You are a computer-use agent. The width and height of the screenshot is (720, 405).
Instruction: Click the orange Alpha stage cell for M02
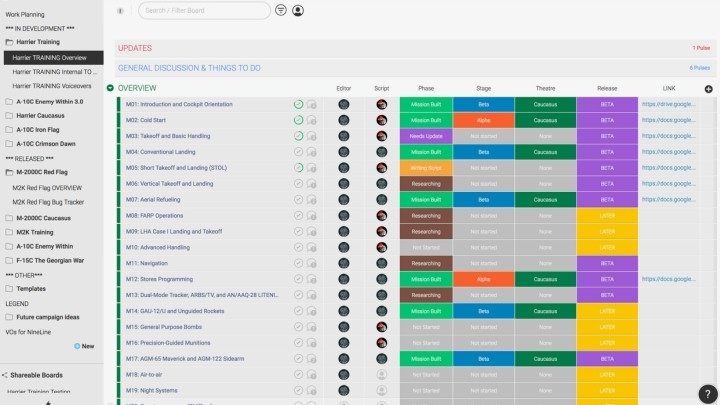pos(482,120)
